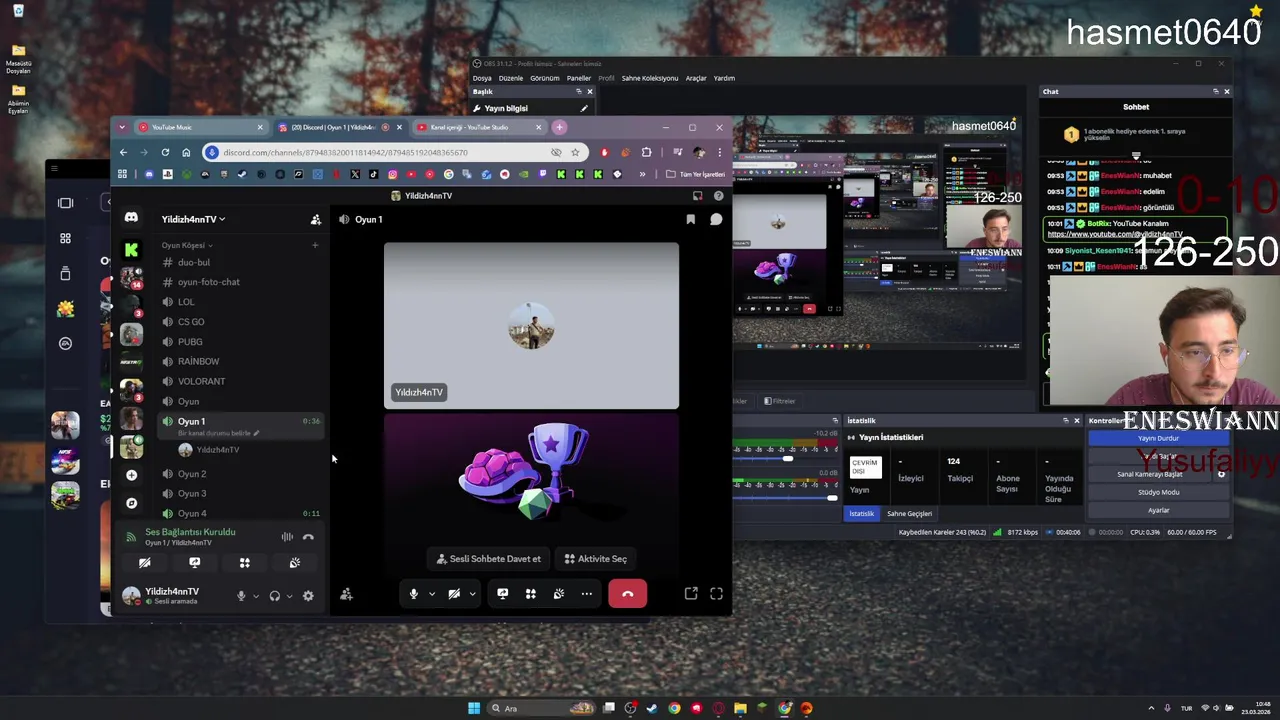
Task: Pop out the call window
Action: [691, 594]
